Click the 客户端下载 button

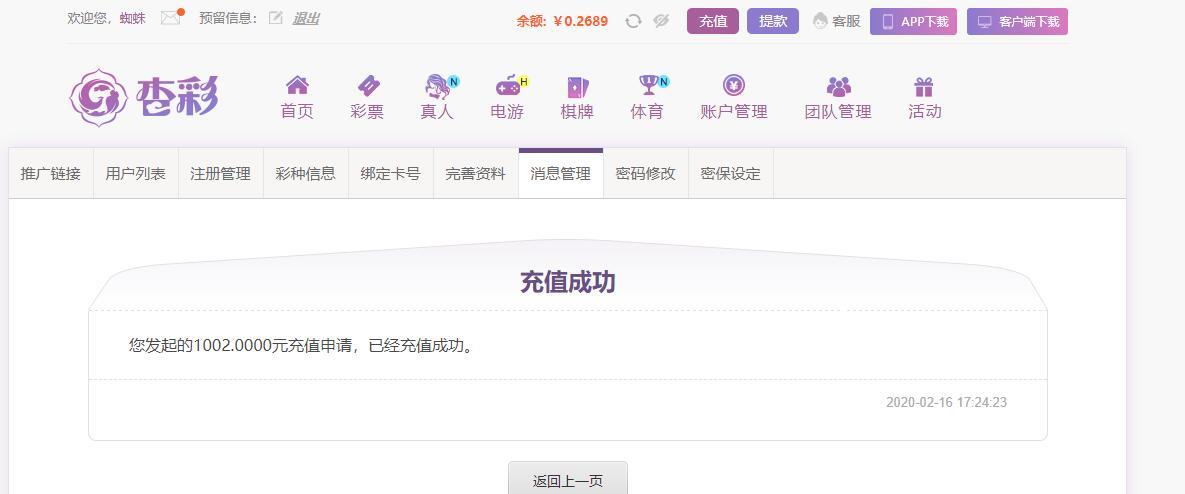pos(1017,21)
